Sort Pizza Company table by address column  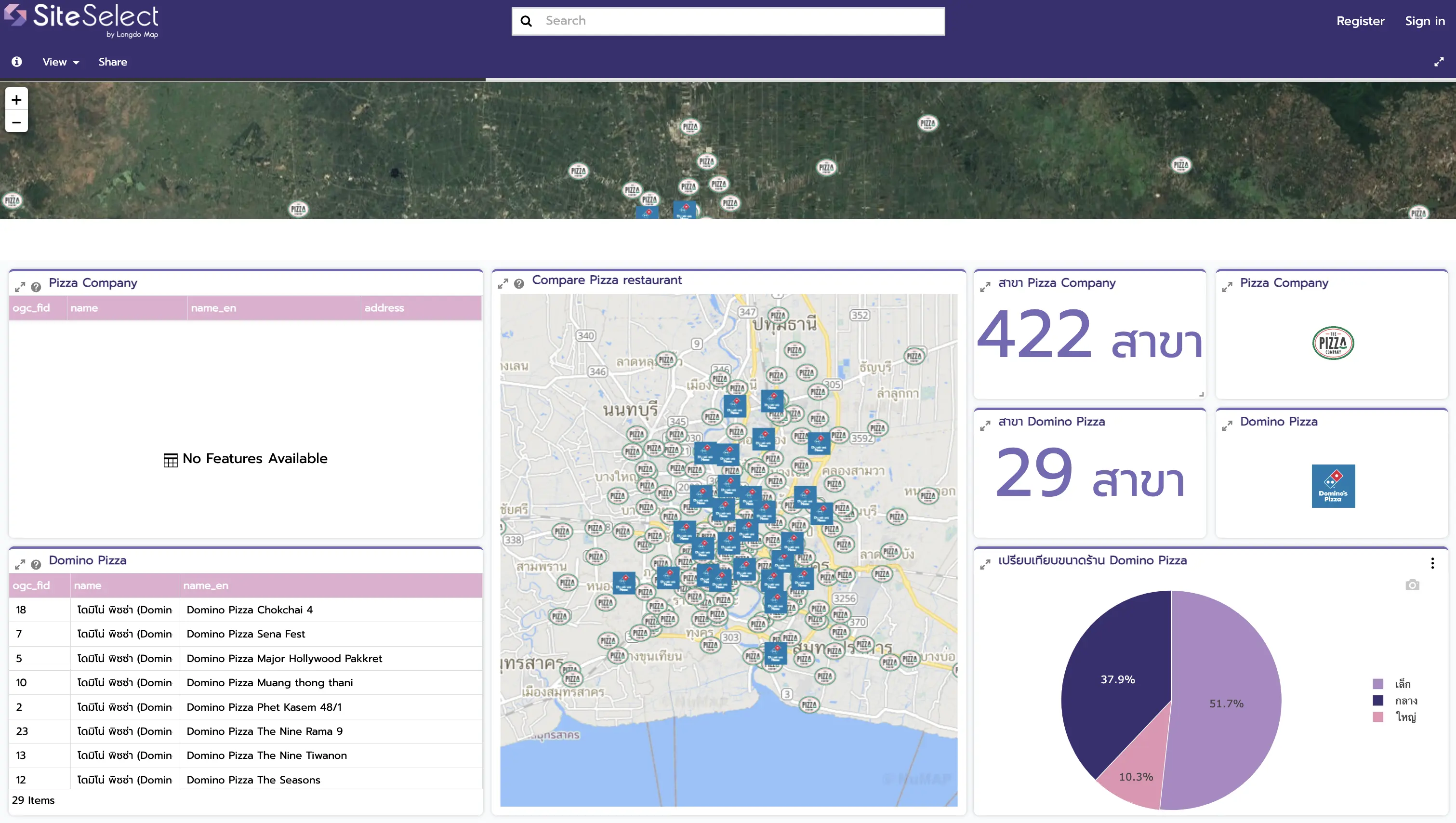(421, 308)
